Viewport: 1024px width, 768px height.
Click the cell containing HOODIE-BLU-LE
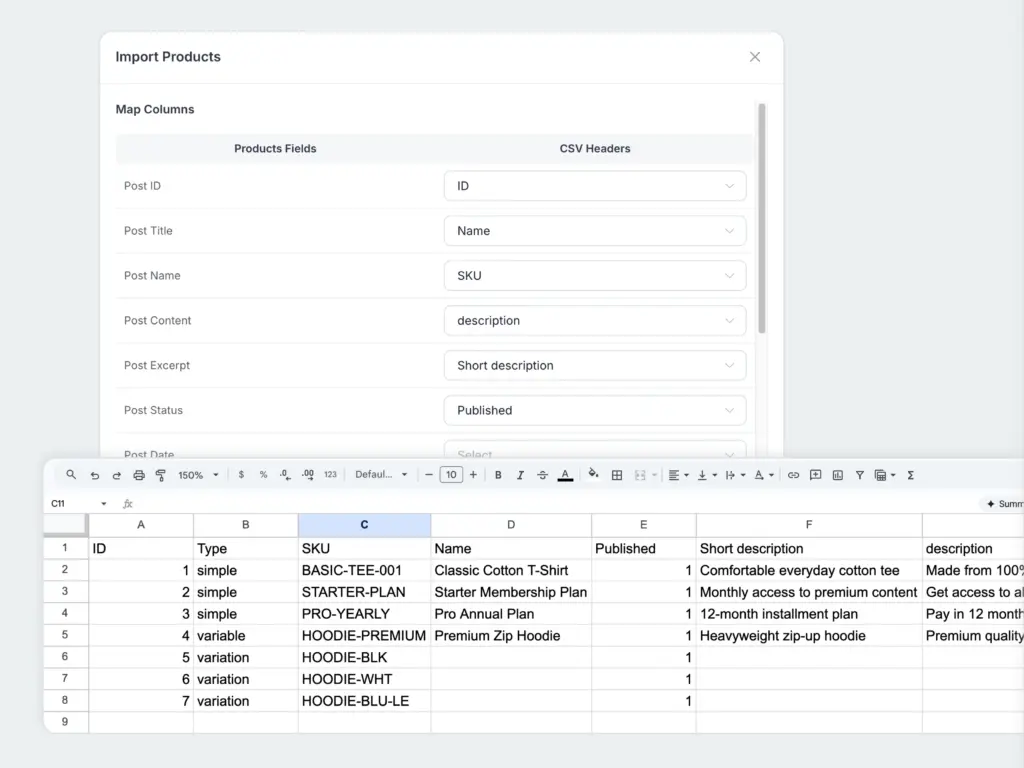click(x=364, y=701)
